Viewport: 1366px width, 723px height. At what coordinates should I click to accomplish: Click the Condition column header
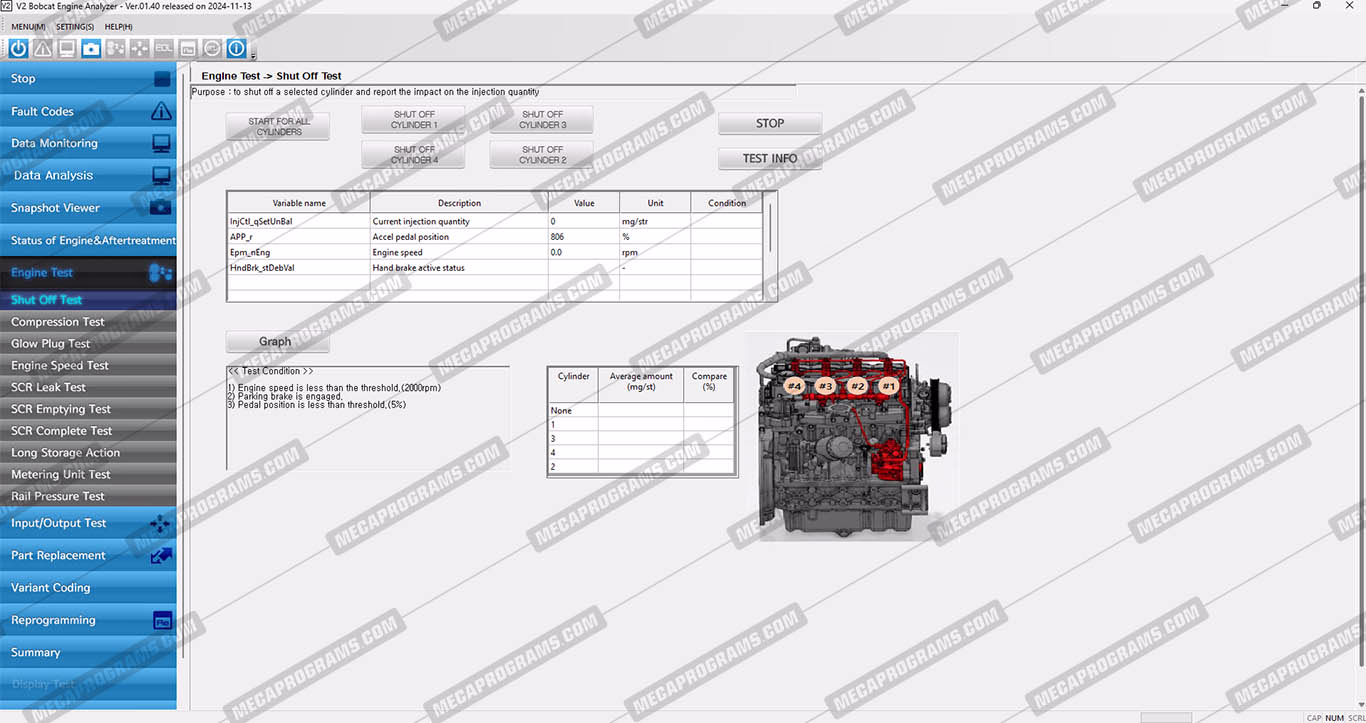tap(727, 203)
